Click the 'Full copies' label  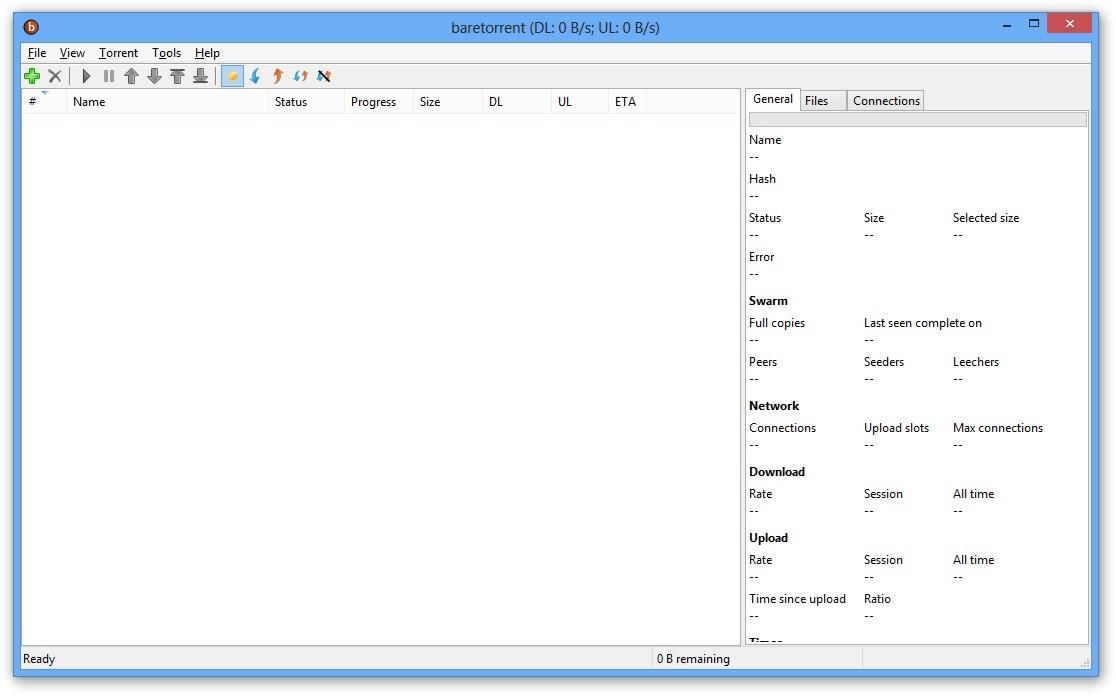[x=777, y=322]
